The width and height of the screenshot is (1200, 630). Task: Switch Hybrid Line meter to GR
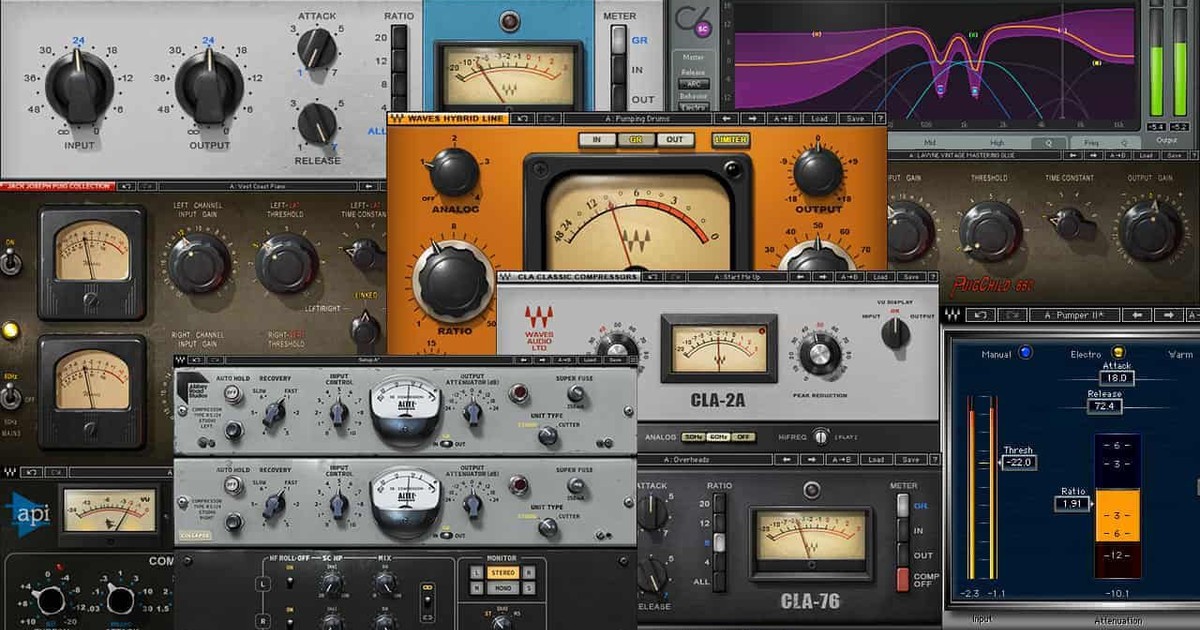click(636, 140)
